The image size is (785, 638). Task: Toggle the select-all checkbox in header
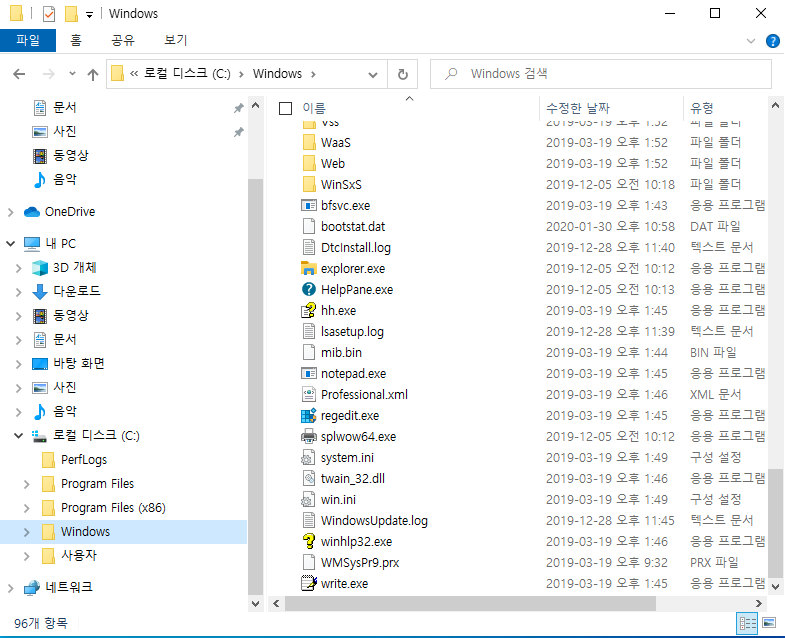click(x=285, y=108)
